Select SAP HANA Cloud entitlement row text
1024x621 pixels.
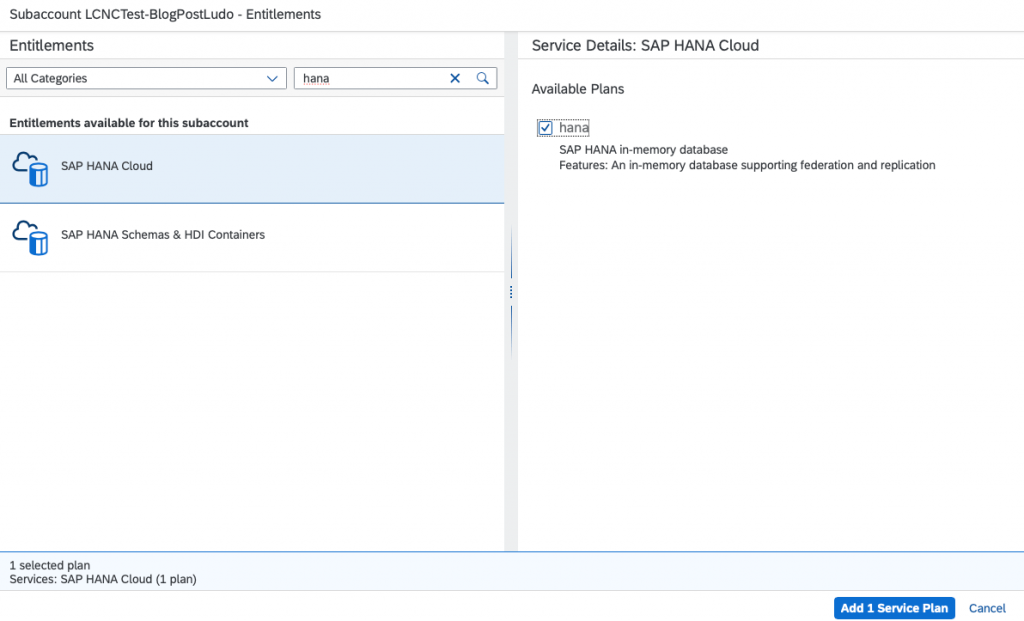(x=107, y=166)
